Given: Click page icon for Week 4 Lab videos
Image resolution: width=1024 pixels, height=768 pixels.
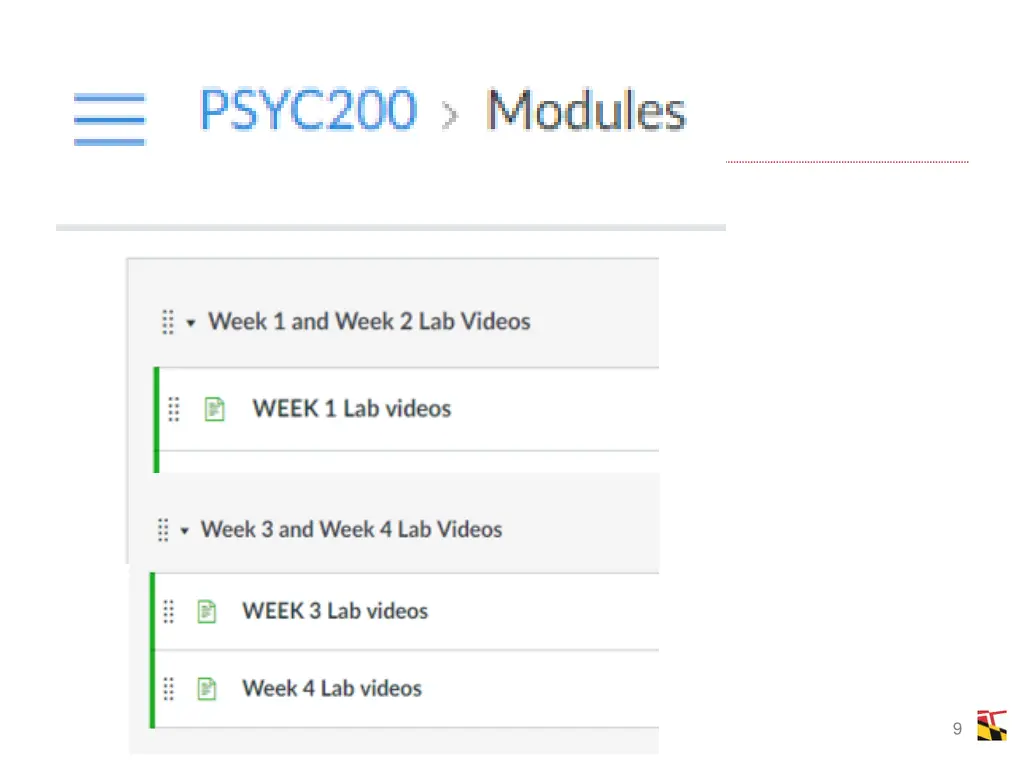Looking at the screenshot, I should click(x=206, y=688).
